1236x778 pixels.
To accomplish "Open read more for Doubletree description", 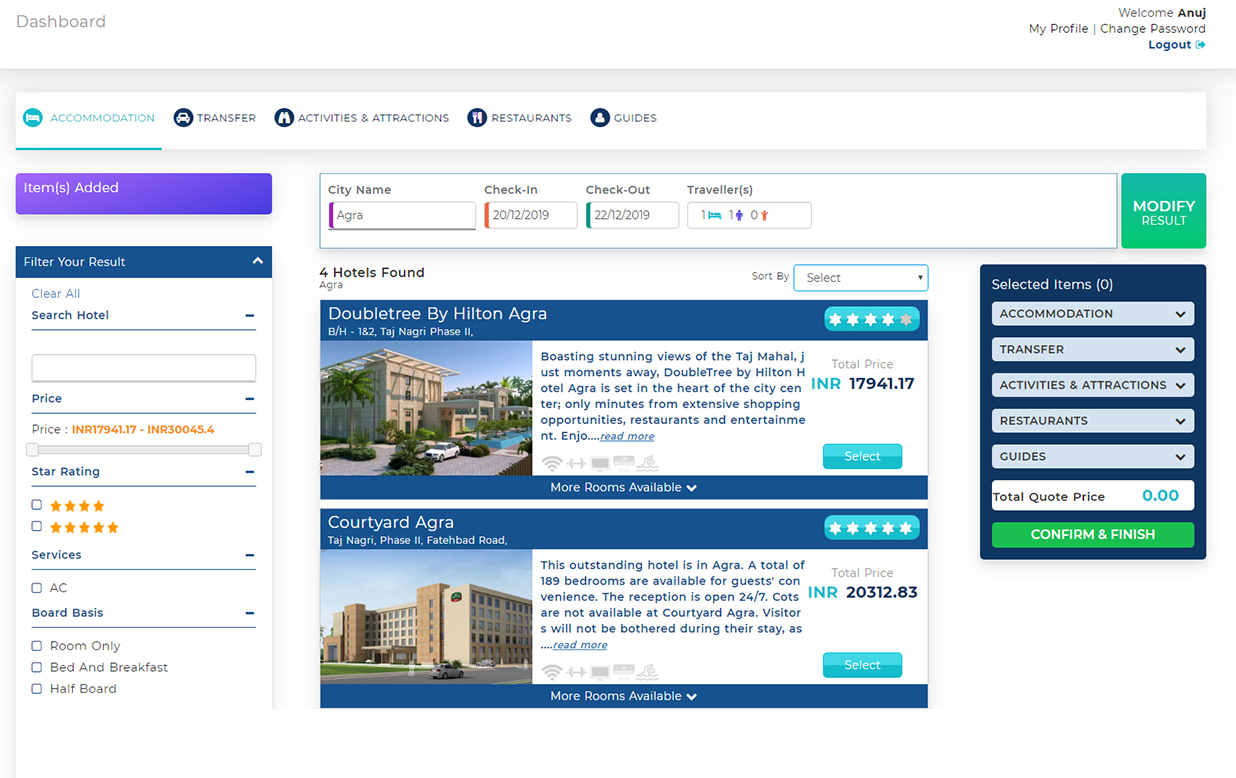I will pyautogui.click(x=627, y=437).
